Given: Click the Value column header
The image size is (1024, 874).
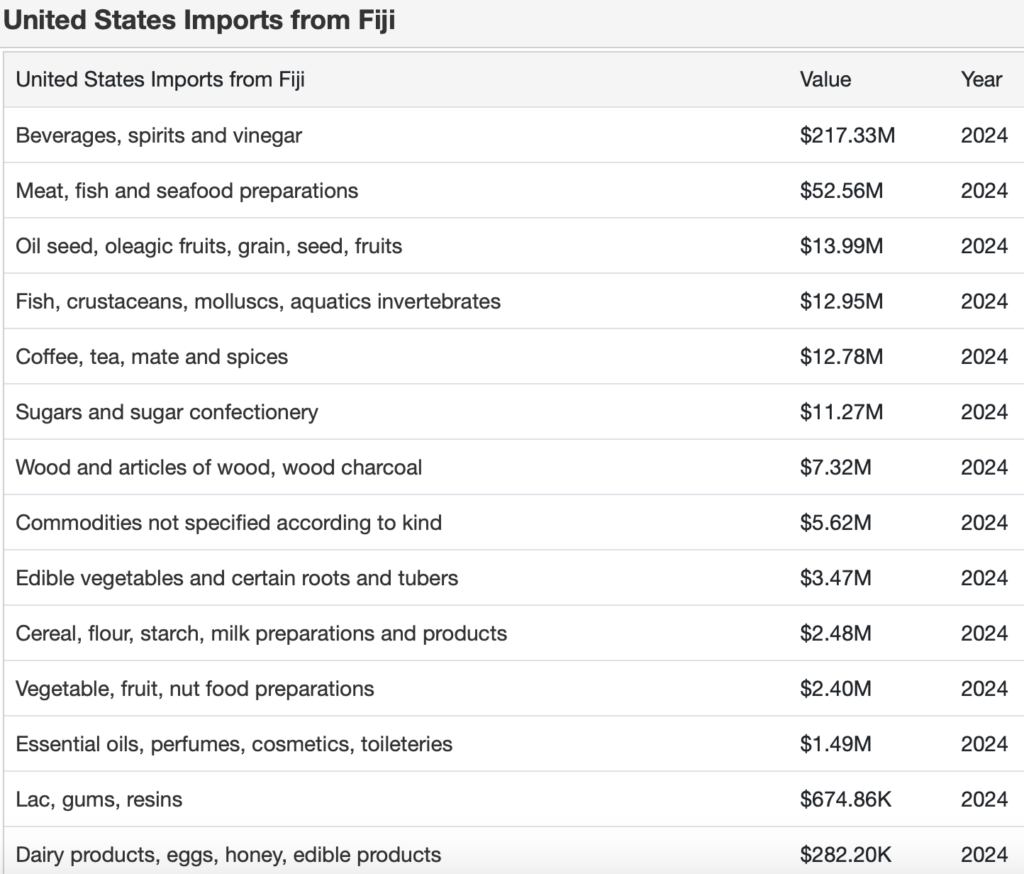Looking at the screenshot, I should click(825, 80).
